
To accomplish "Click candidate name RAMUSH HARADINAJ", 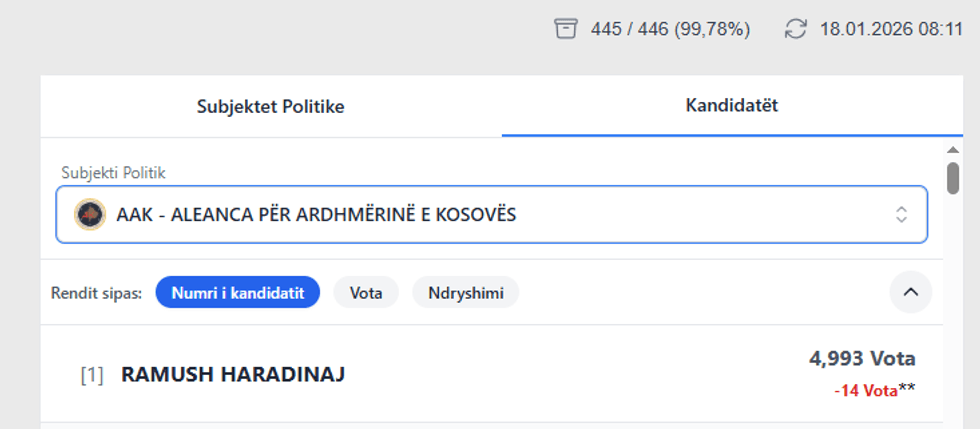I will 233,375.
